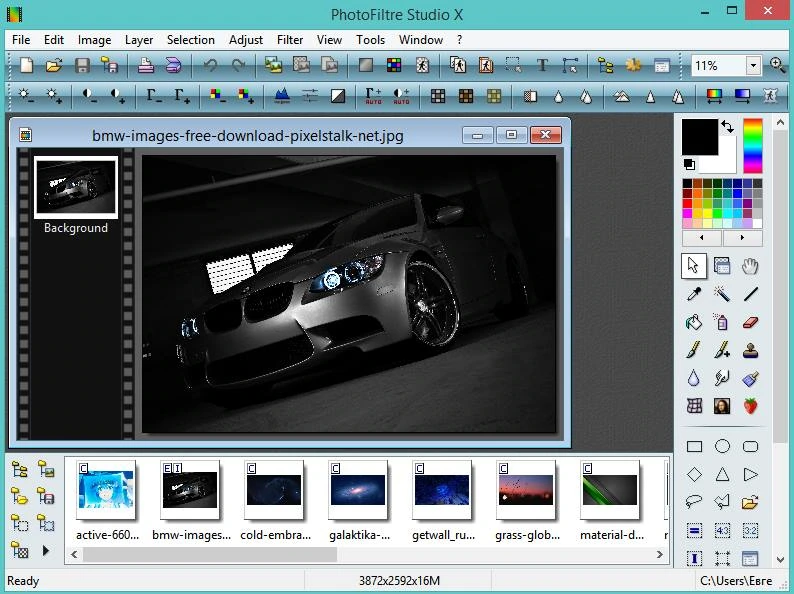Screen dimensions: 794x594
Task: Click the explorer horizontal scrollbar right arrow
Action: coord(659,555)
